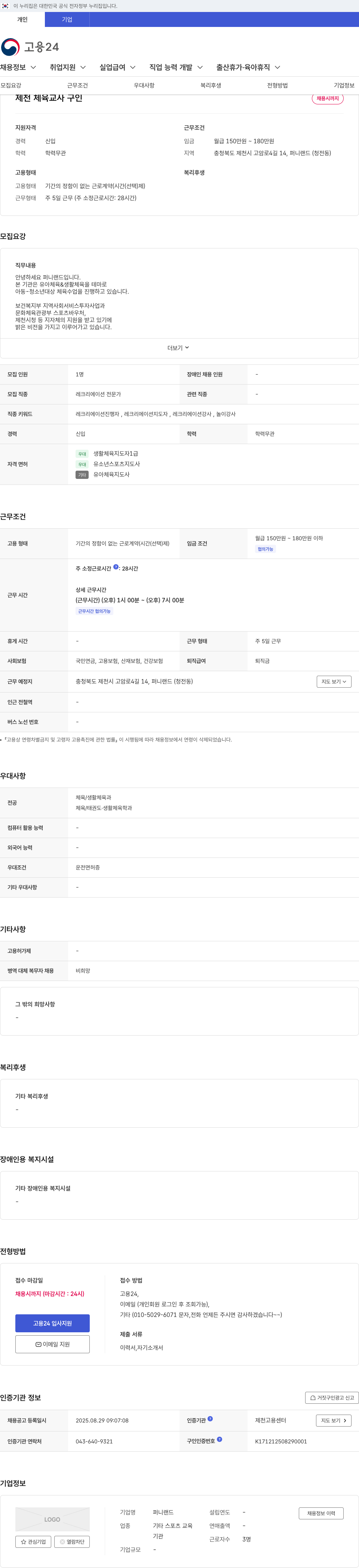
Task: Click the Korean flag icon in top banner
Action: [x=5, y=6]
